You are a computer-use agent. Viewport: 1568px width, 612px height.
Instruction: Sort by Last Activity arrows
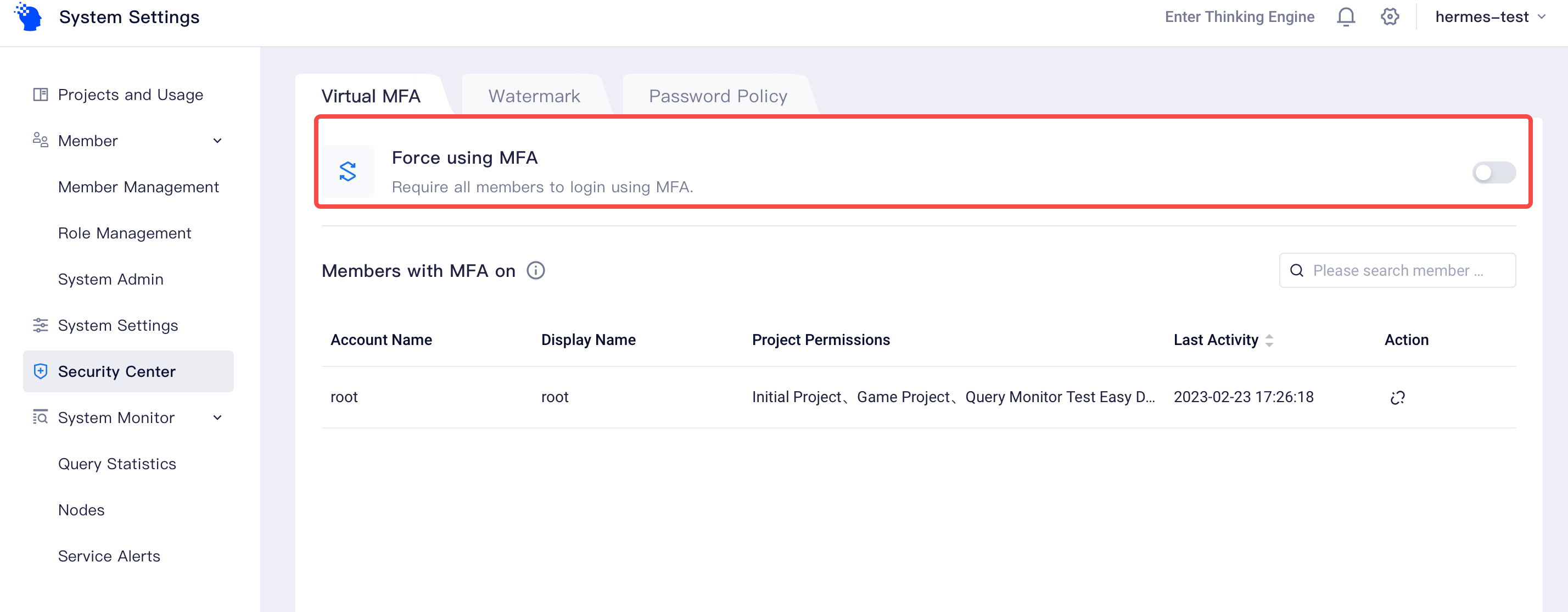[x=1269, y=341]
